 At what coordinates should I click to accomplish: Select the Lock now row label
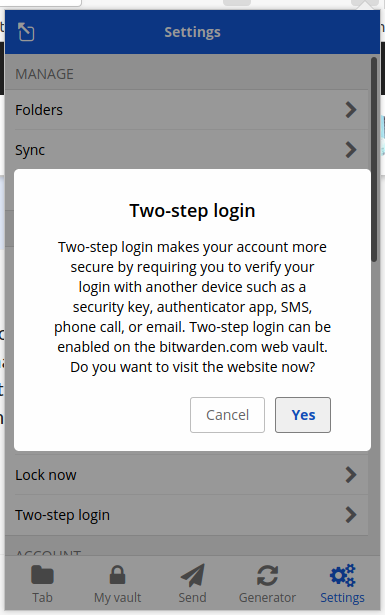(x=46, y=475)
